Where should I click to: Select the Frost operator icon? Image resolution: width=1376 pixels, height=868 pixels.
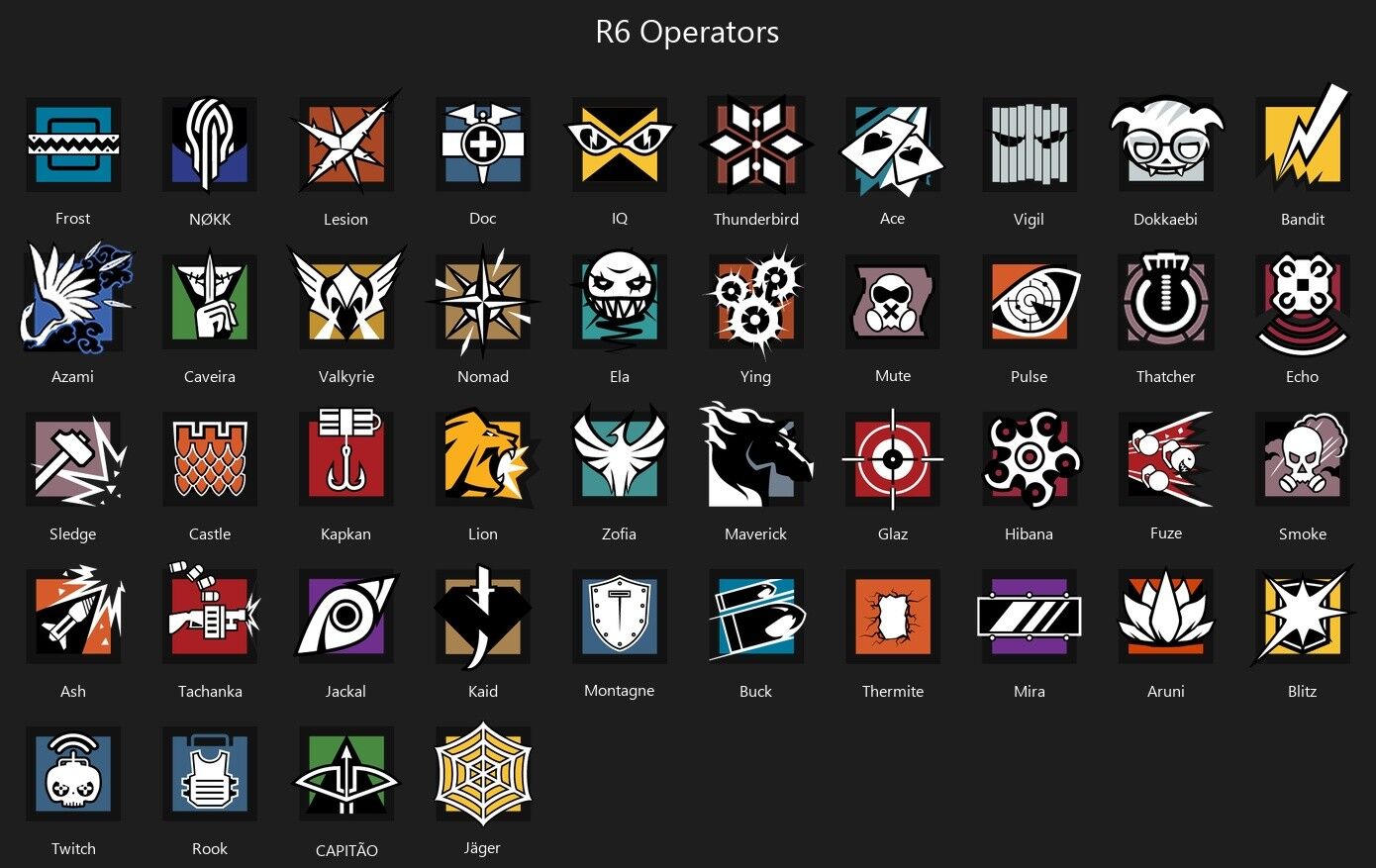point(73,145)
